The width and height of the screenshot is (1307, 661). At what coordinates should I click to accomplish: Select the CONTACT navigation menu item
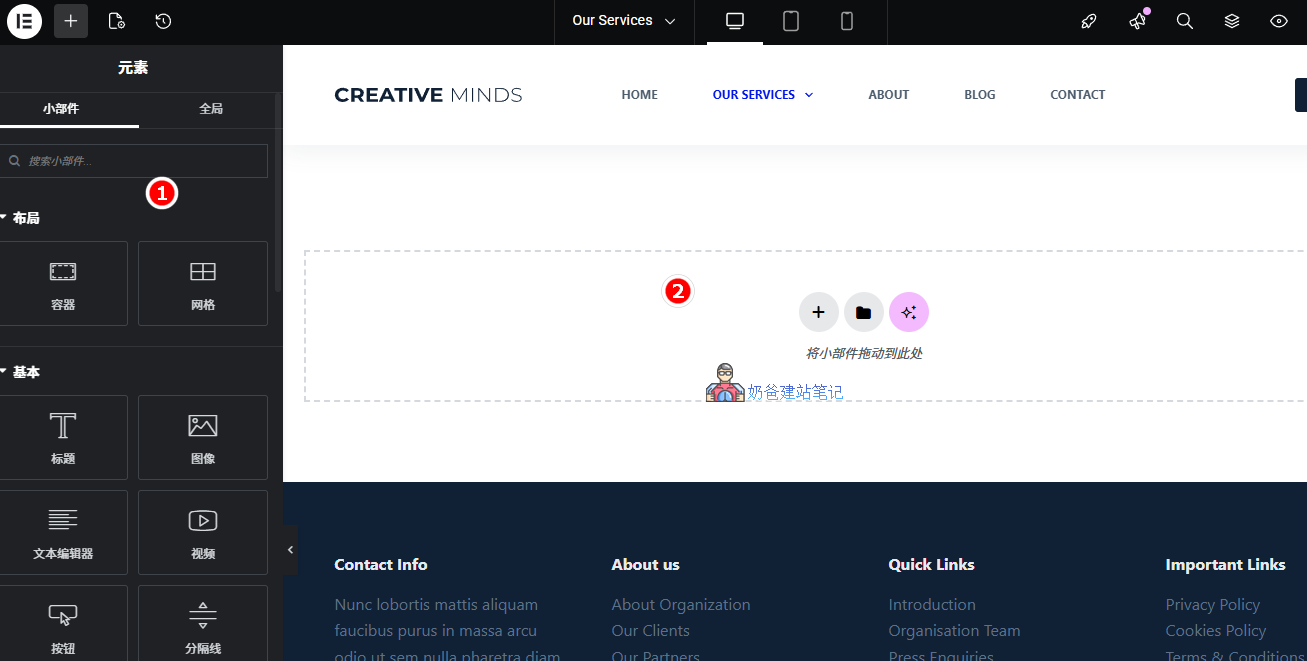click(1077, 94)
